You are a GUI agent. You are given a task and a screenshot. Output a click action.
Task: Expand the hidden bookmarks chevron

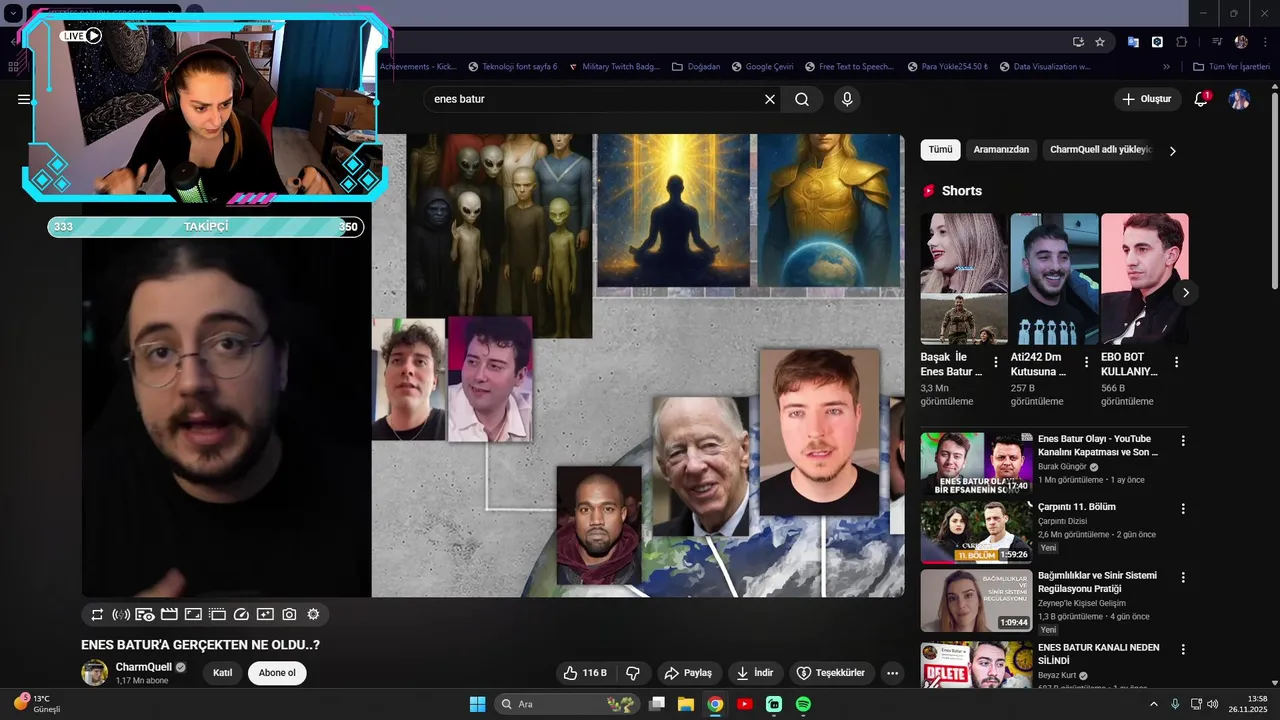tap(1166, 67)
